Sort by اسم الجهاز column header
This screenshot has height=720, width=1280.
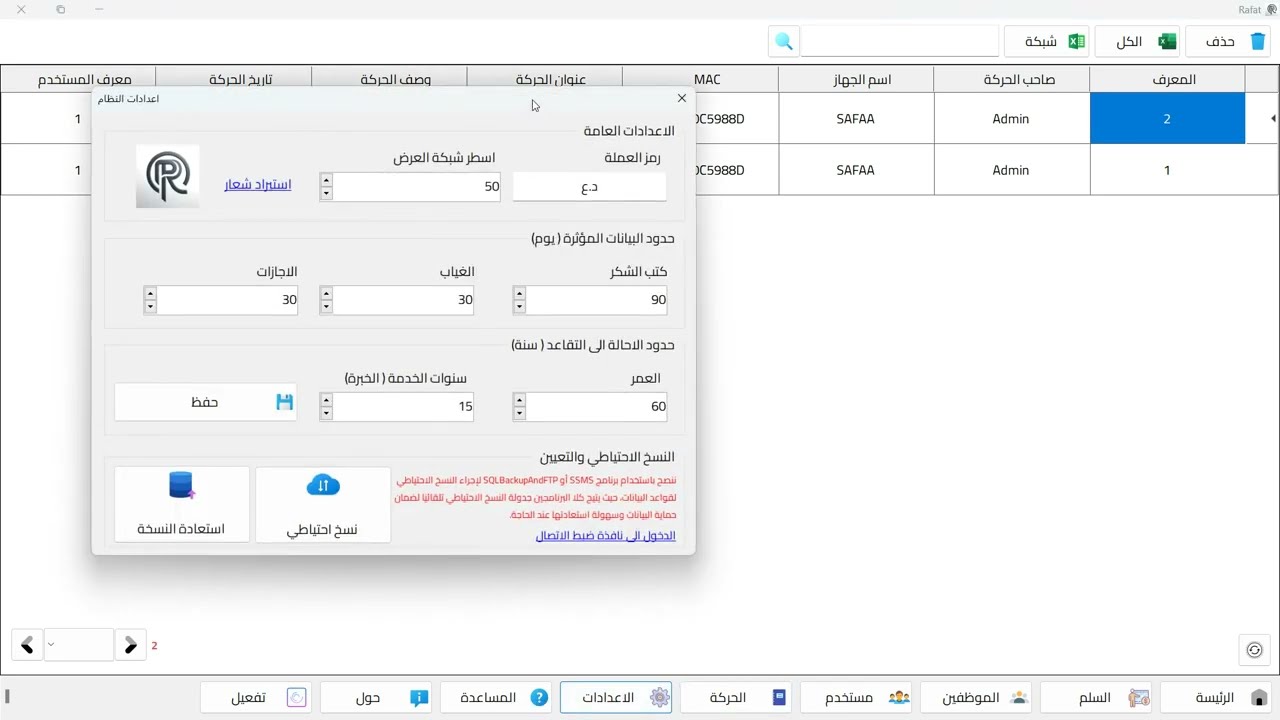click(x=855, y=79)
